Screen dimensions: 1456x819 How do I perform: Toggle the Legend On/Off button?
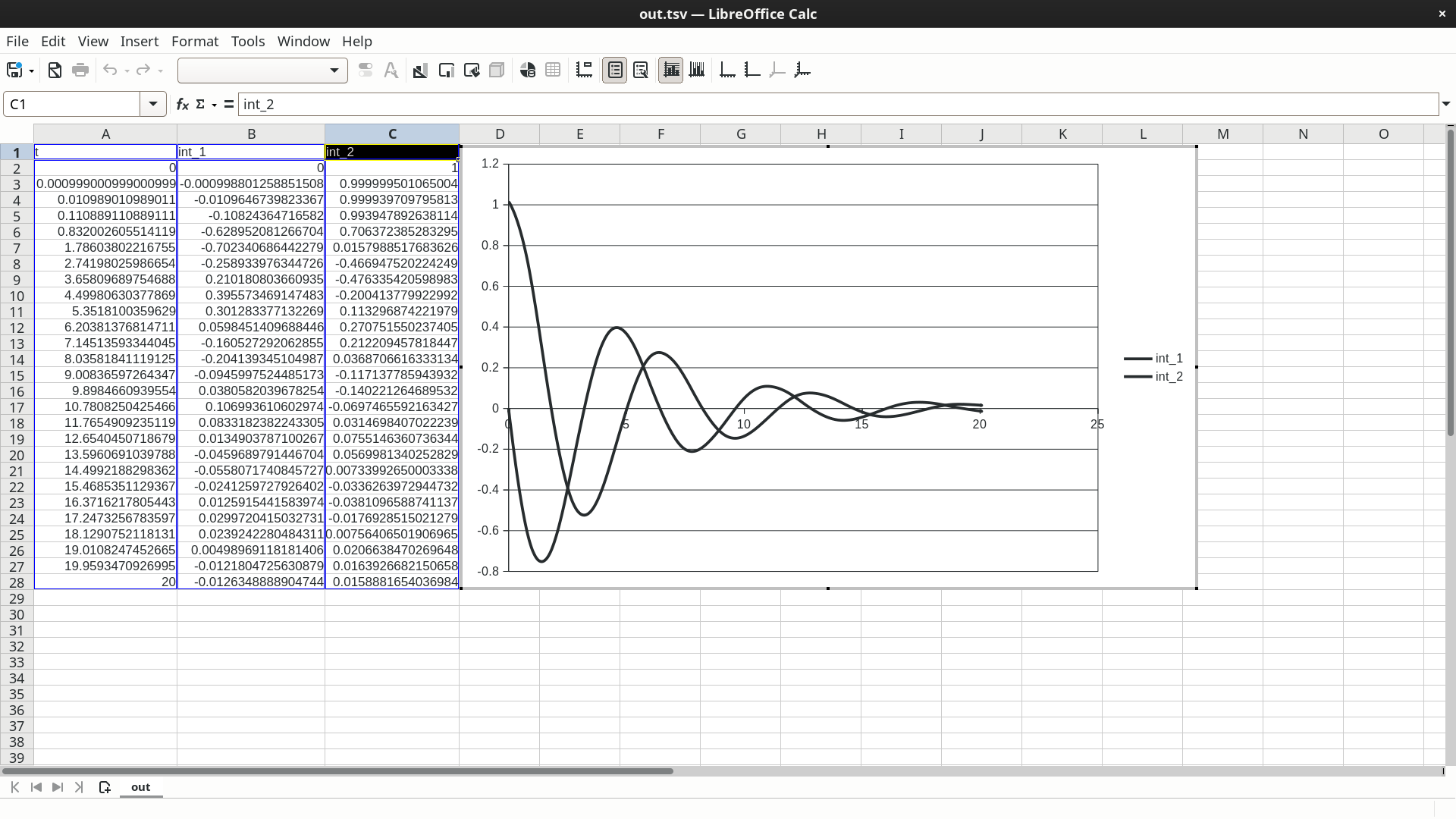tap(615, 71)
